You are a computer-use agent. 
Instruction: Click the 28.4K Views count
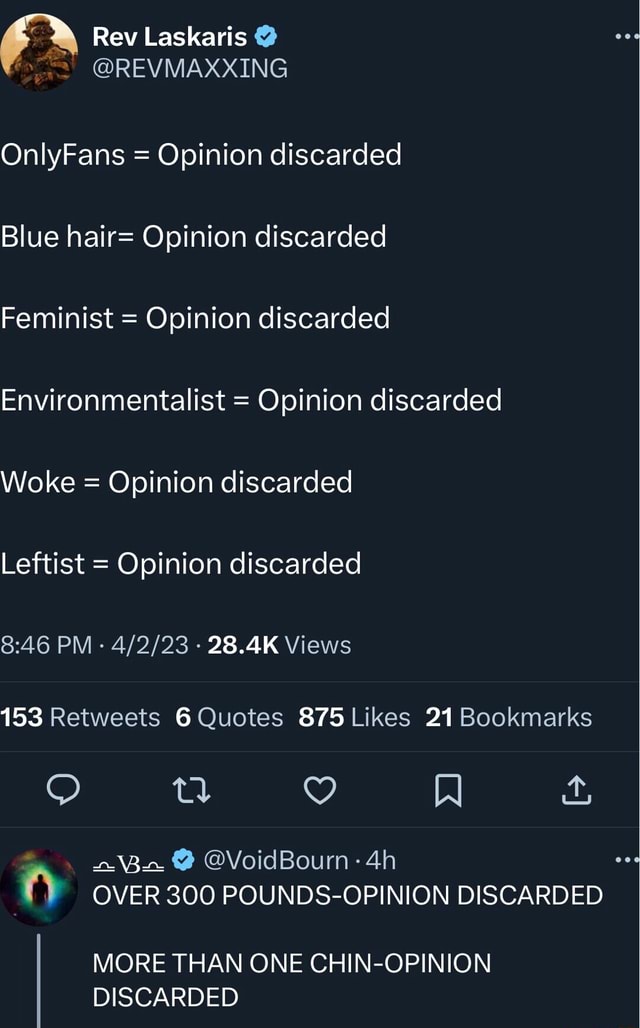(x=279, y=645)
